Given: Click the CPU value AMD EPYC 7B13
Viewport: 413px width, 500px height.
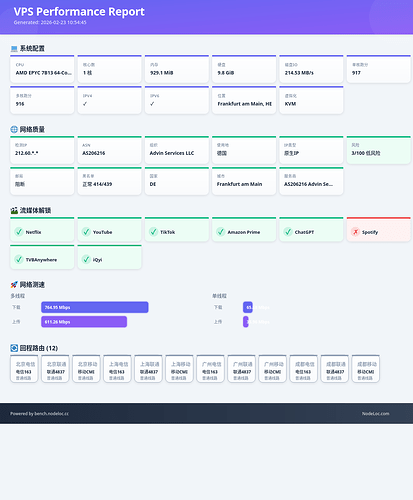Looking at the screenshot, I should [x=43, y=73].
